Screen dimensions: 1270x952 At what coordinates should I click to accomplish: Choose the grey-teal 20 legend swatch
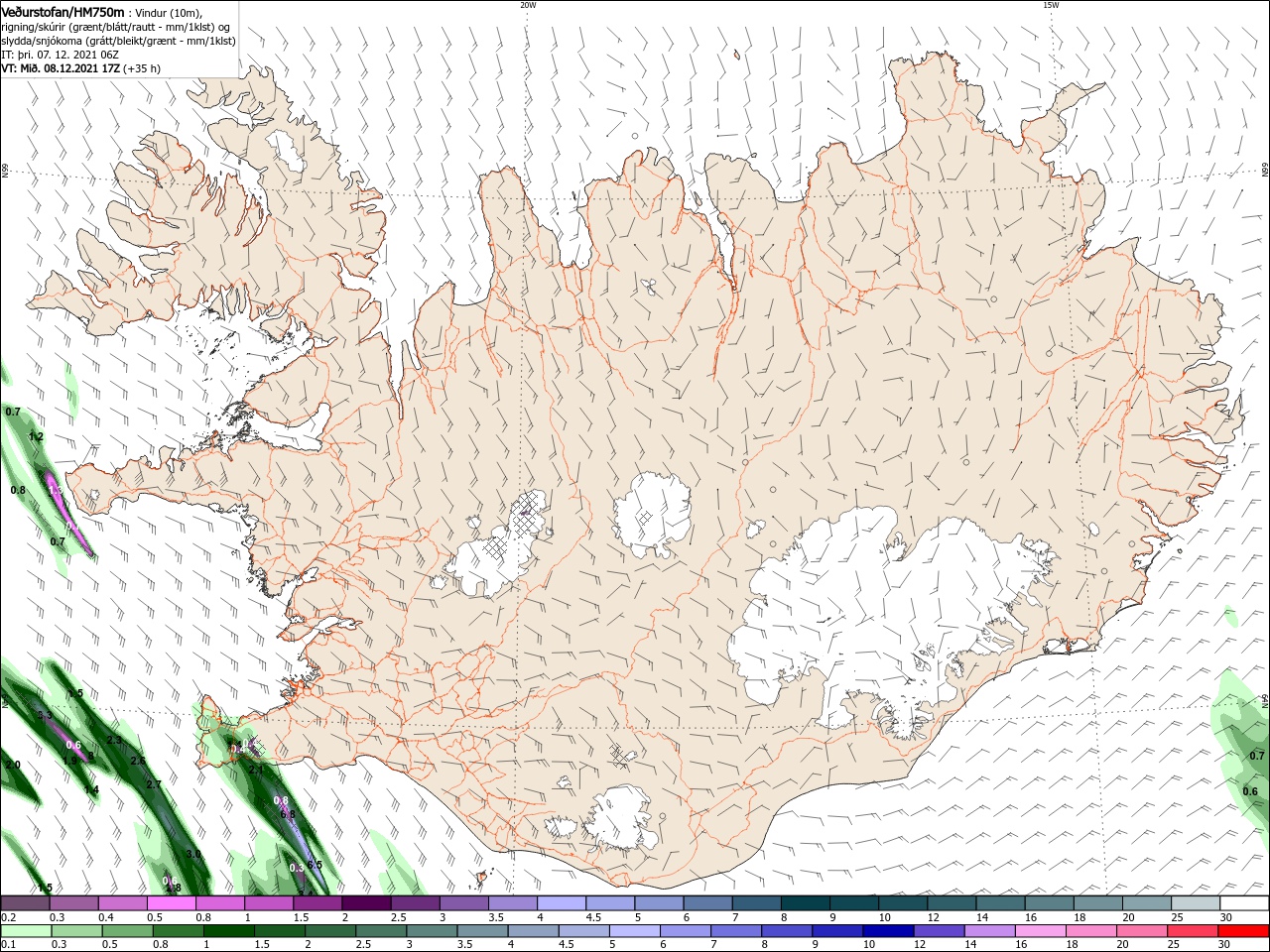(x=1147, y=903)
